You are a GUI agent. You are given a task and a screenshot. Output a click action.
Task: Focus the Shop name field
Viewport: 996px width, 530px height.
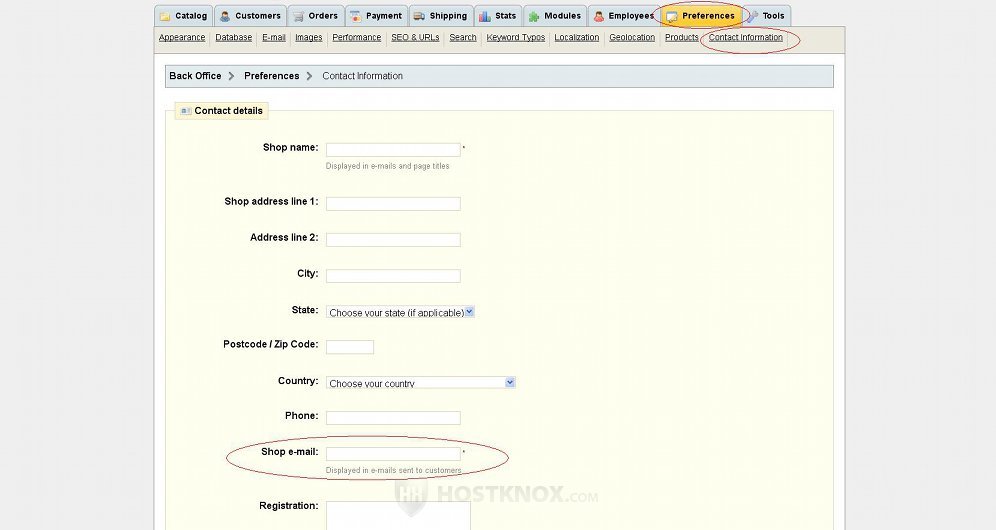(393, 150)
